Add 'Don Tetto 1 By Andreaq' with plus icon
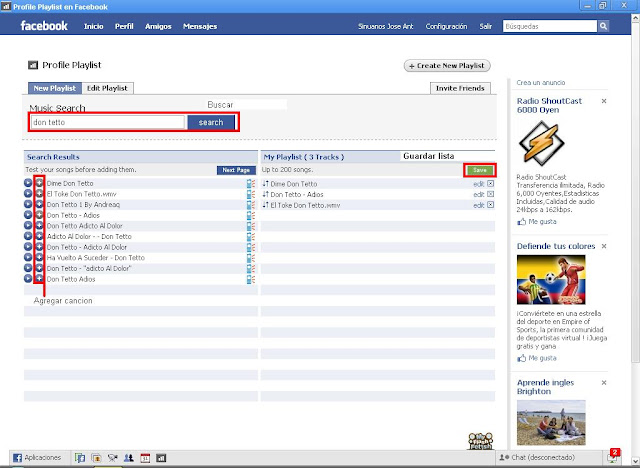The height and width of the screenshot is (468, 640). 39,204
